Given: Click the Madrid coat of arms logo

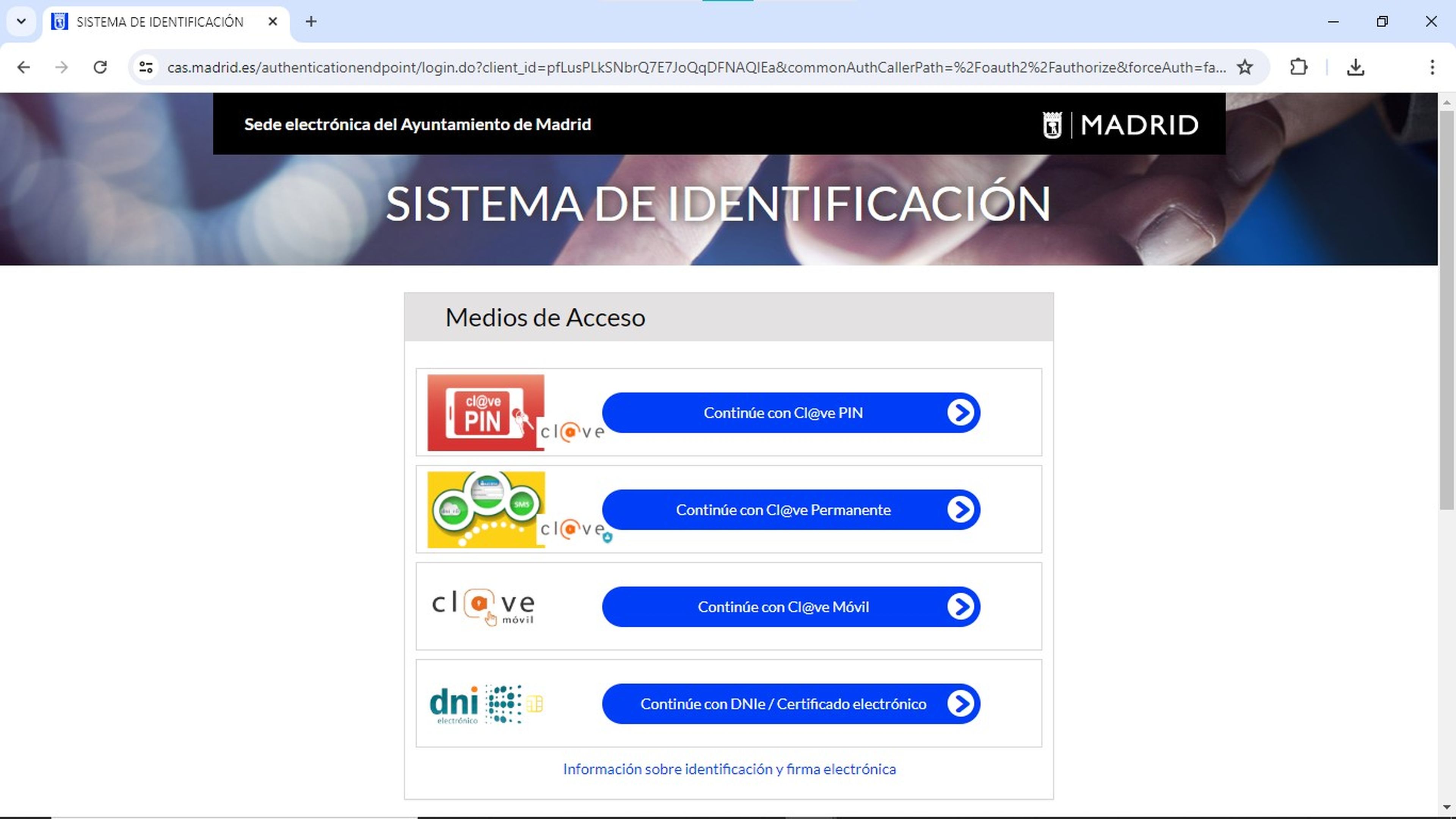Looking at the screenshot, I should pyautogui.click(x=1052, y=124).
